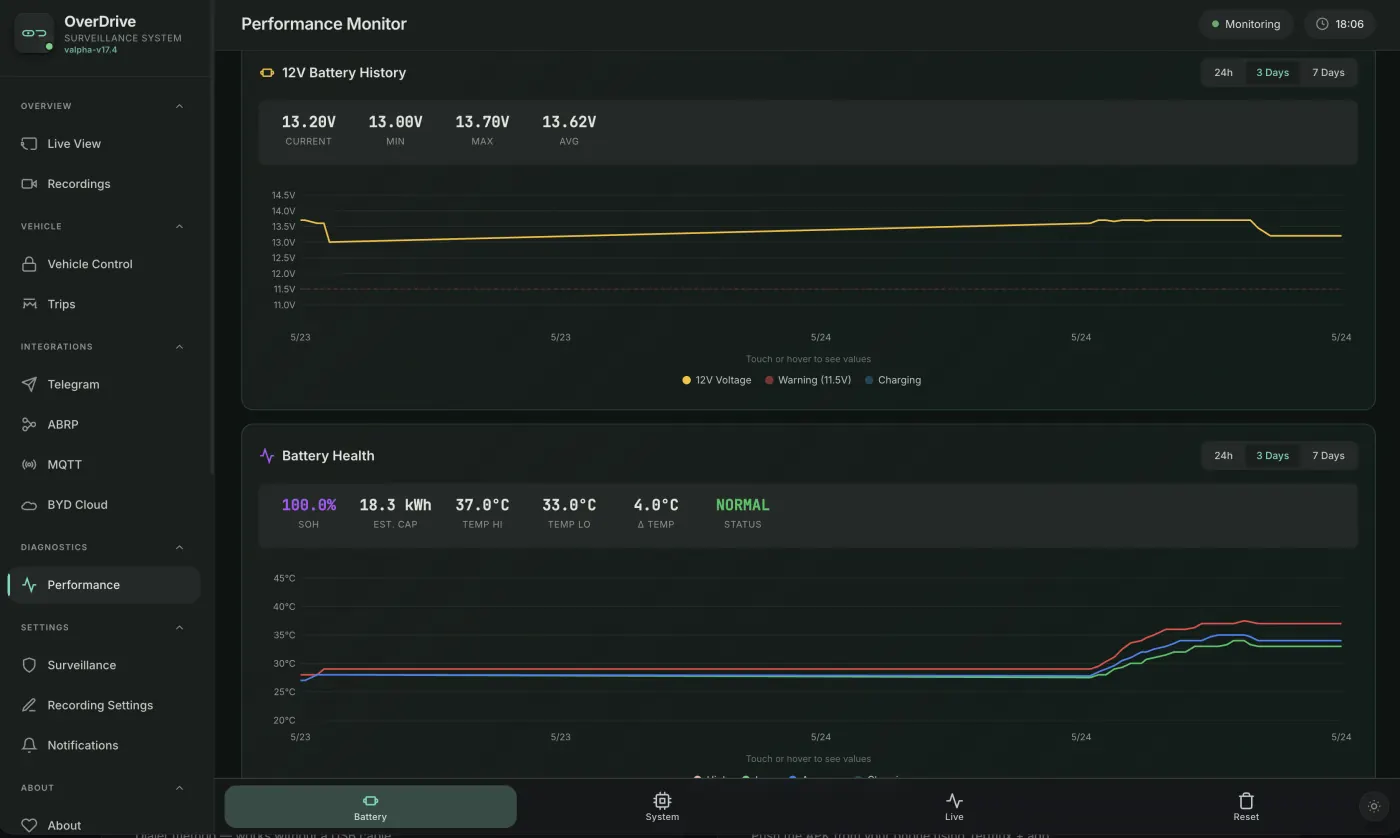Toggle the 12V Voltage legend series
The width and height of the screenshot is (1400, 838).
point(717,380)
